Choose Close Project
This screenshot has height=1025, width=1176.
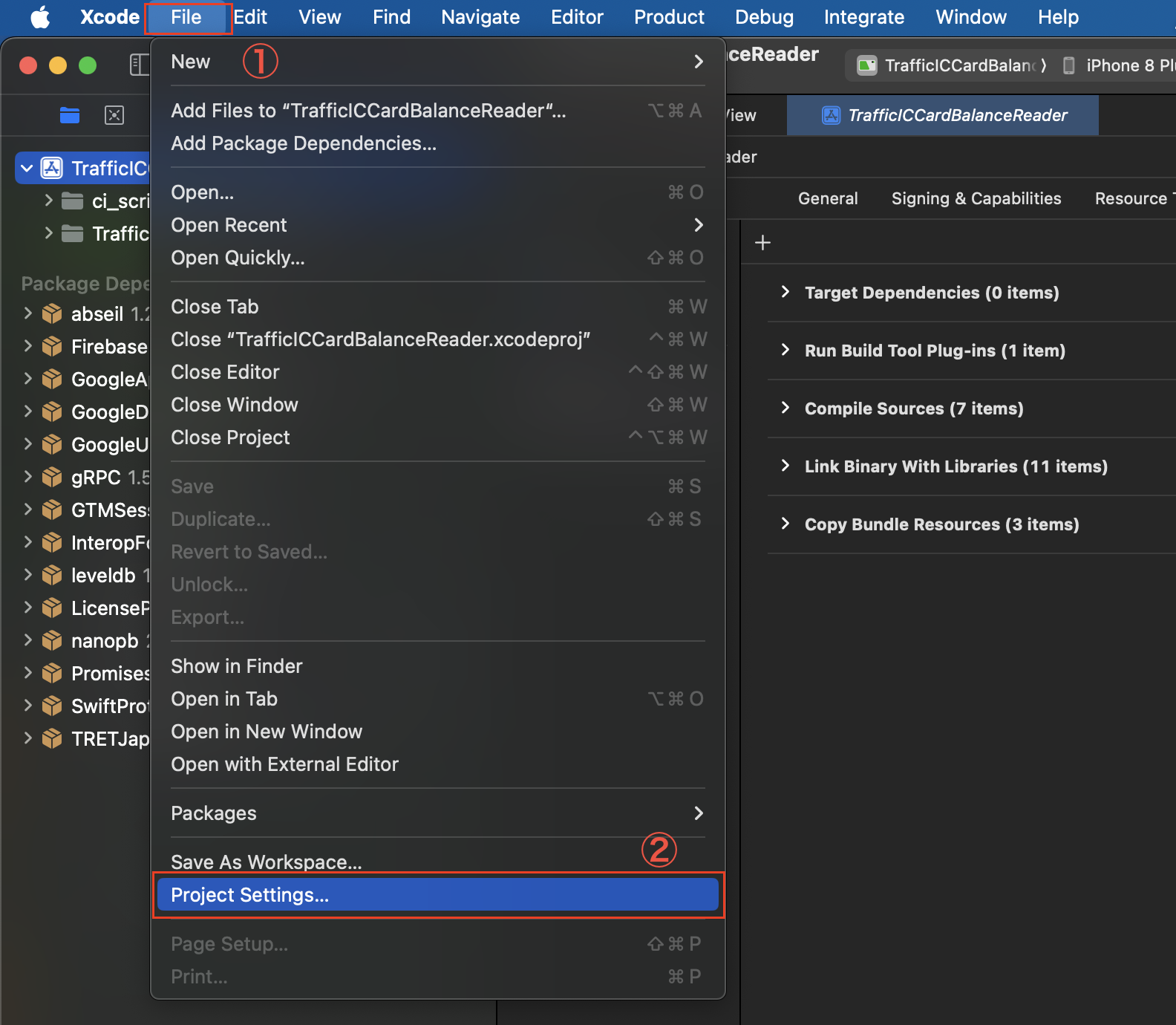(438, 437)
